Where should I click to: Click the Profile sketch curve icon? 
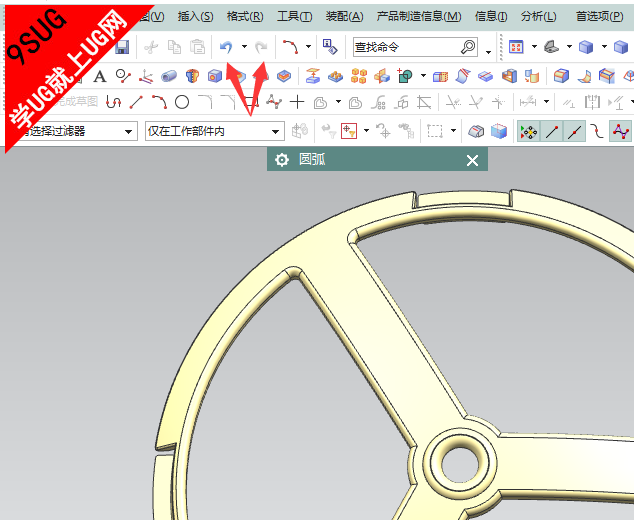(113, 102)
